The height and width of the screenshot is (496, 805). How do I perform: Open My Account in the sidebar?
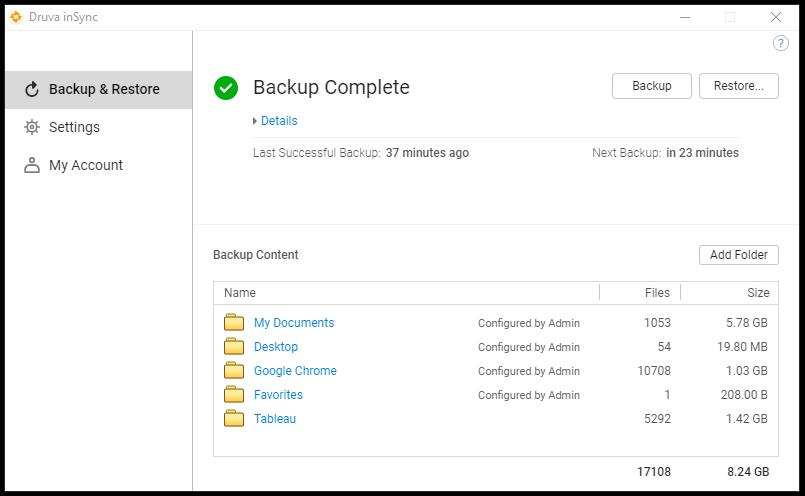[85, 165]
